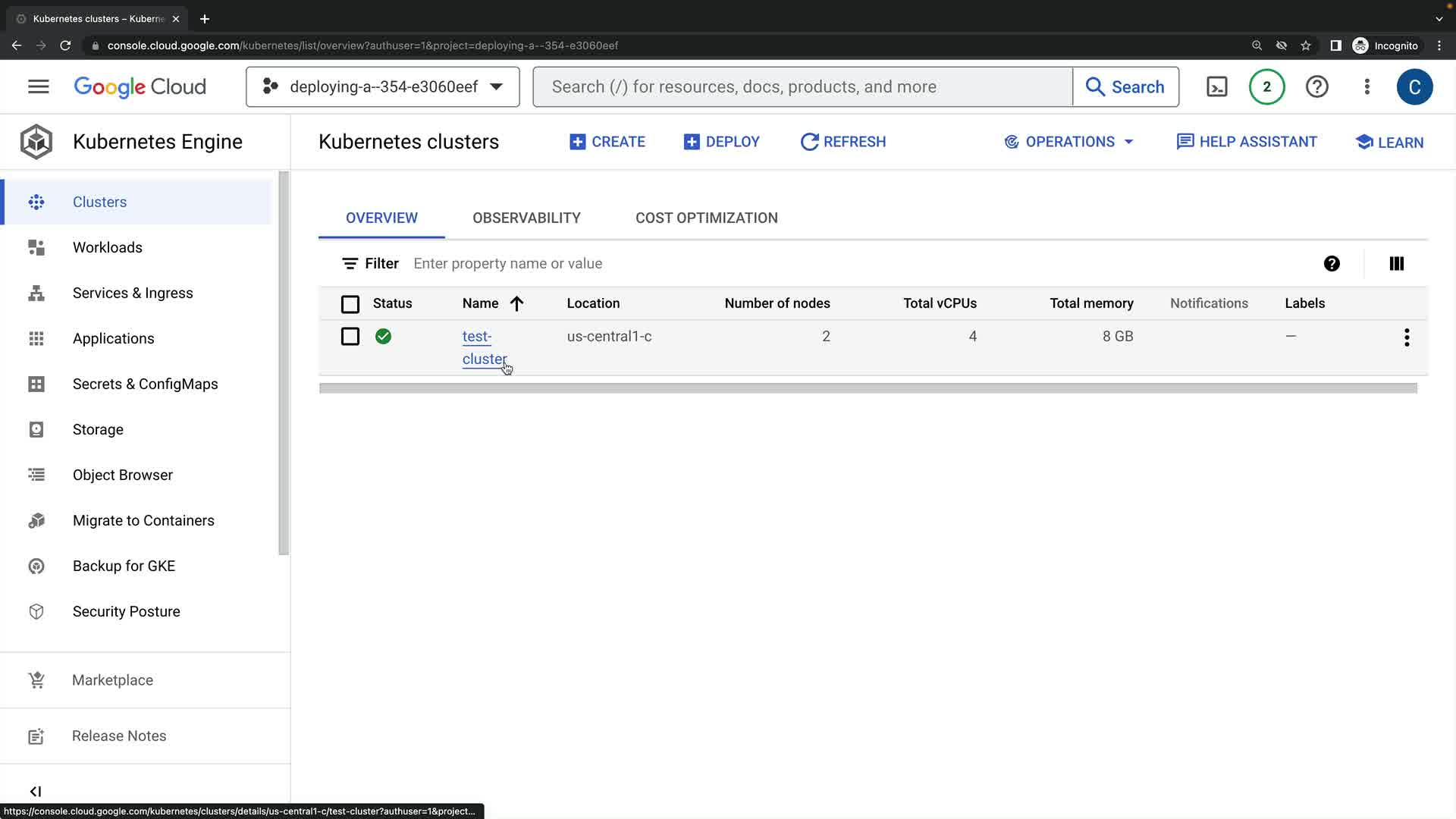Viewport: 1456px width, 819px height.
Task: Open Chrome tab search chevron
Action: pyautogui.click(x=1439, y=19)
